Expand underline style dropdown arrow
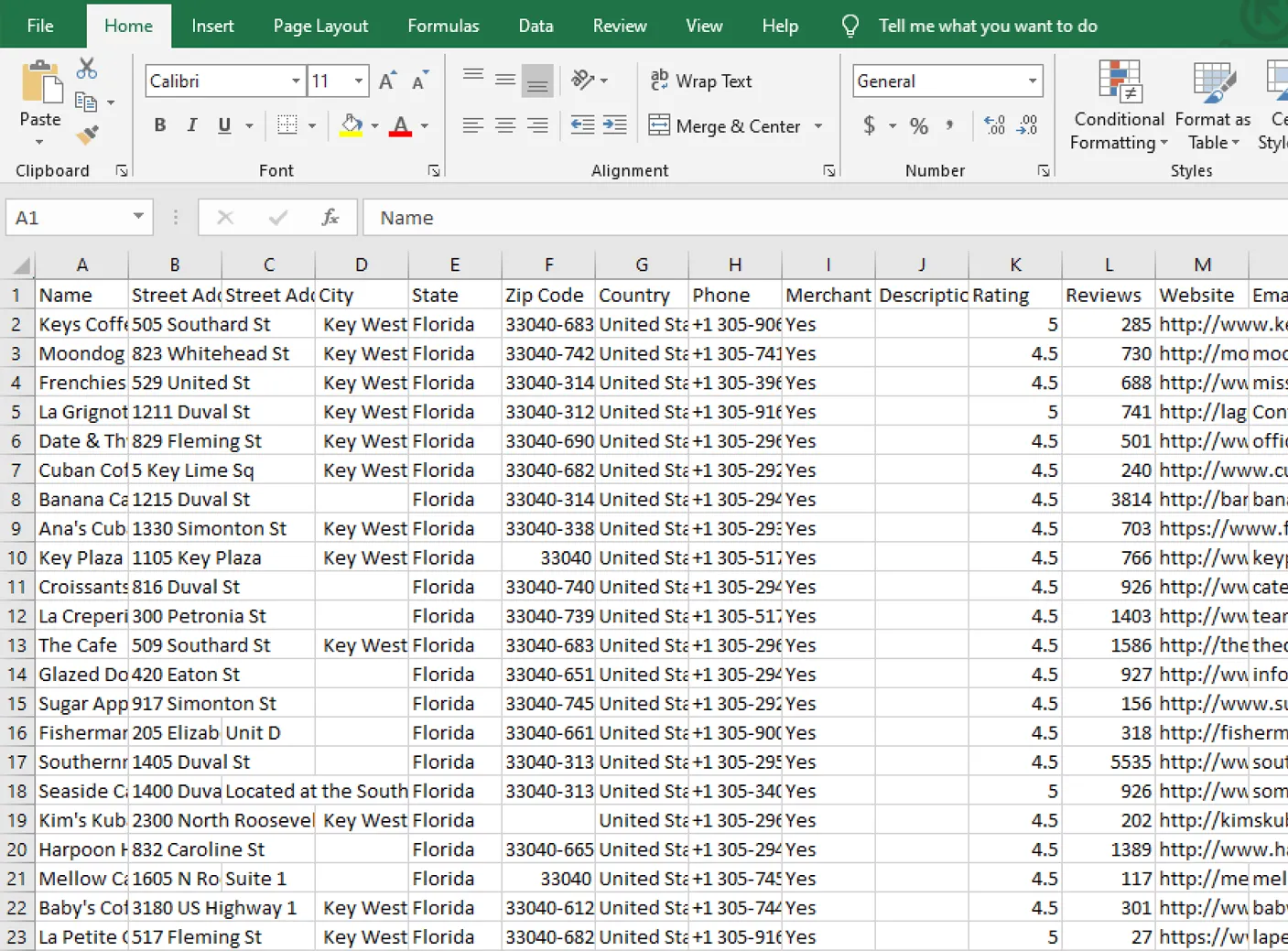The width and height of the screenshot is (1288, 951). coord(249,125)
